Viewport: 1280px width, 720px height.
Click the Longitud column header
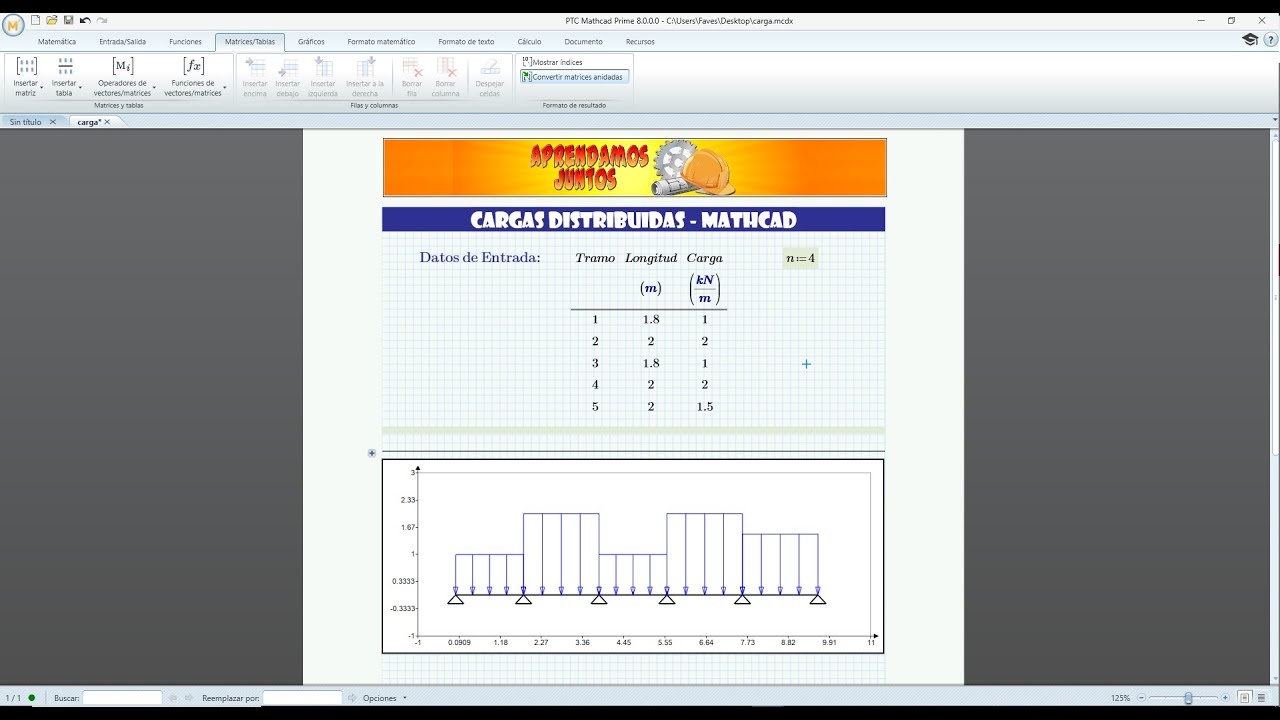click(651, 258)
